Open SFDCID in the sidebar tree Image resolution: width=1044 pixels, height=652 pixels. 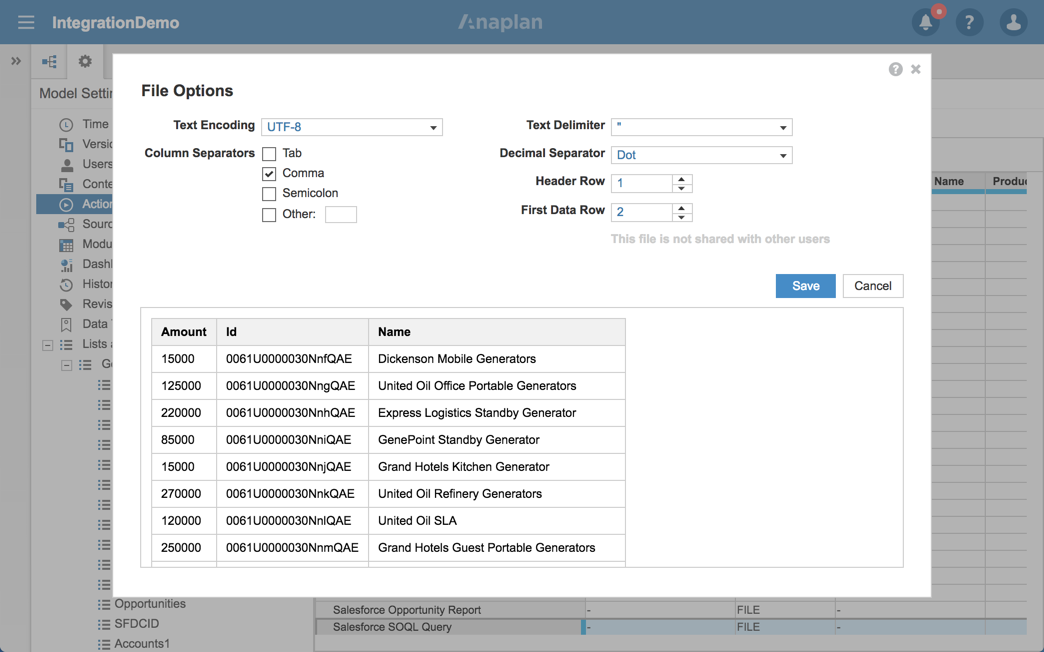[x=136, y=624]
